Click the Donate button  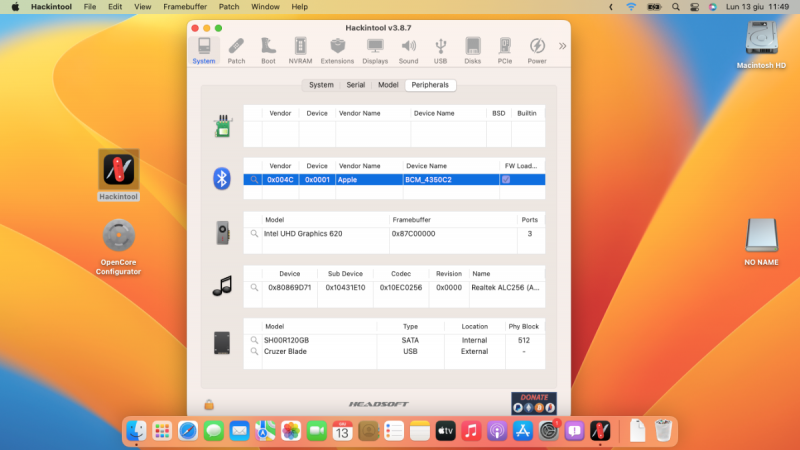pos(533,403)
